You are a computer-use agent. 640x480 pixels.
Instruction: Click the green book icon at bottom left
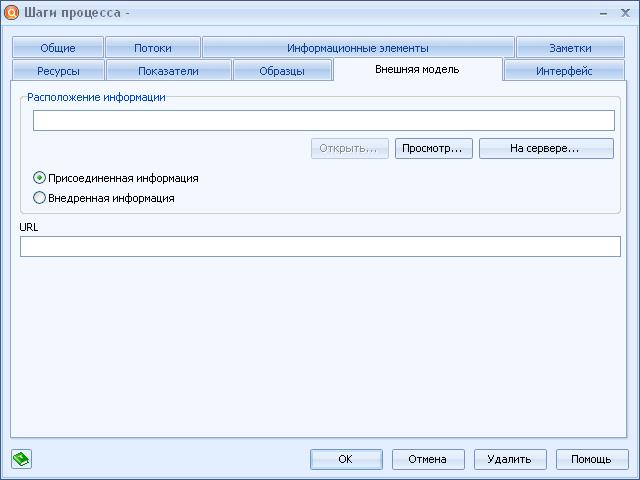tap(21, 459)
